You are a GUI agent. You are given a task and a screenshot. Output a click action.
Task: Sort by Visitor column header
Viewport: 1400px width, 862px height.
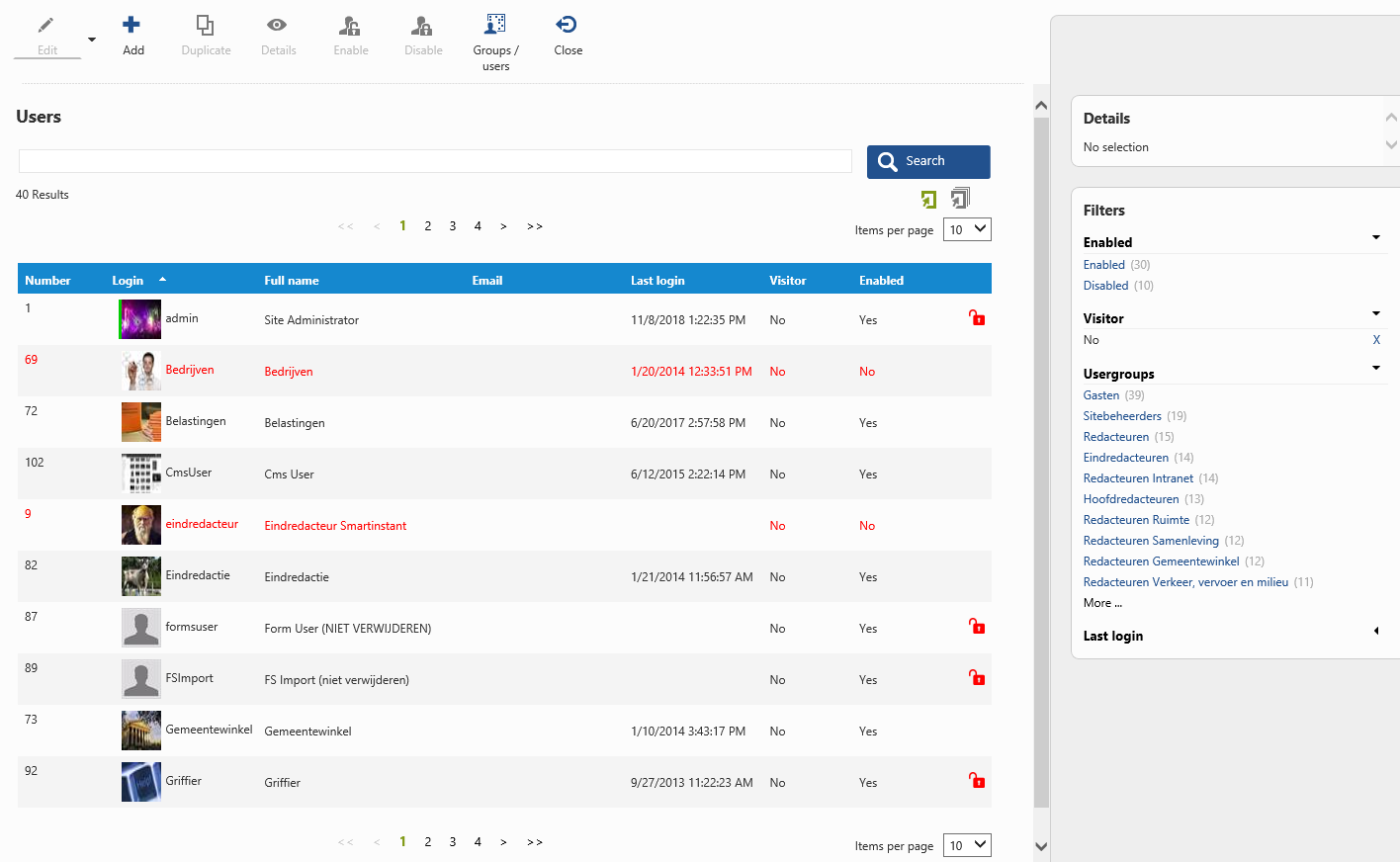coord(788,281)
